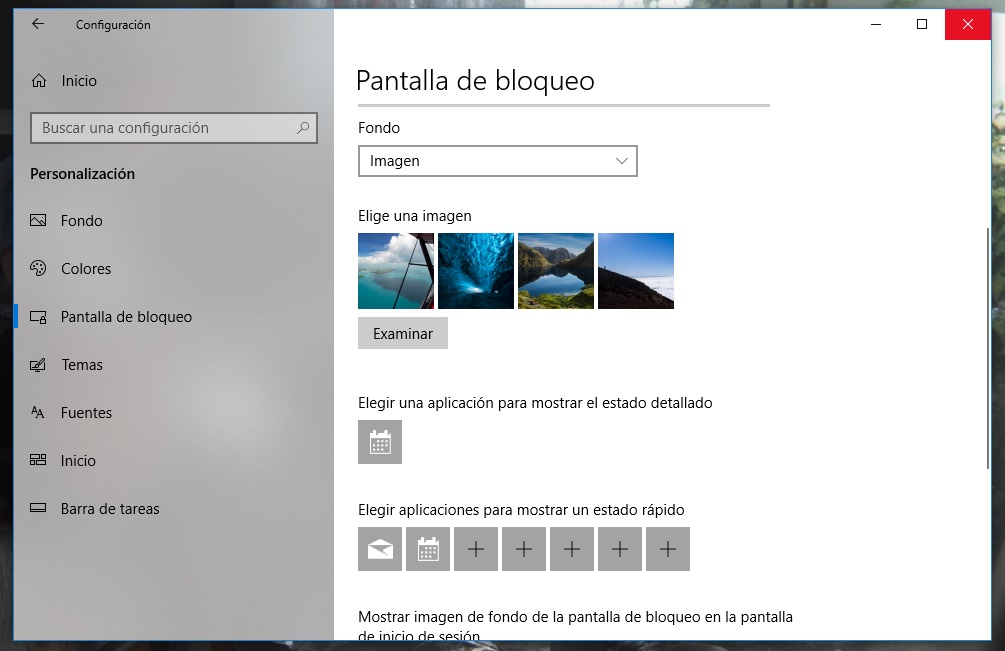Open the Inicio settings section
The width and height of the screenshot is (1005, 651).
80,461
